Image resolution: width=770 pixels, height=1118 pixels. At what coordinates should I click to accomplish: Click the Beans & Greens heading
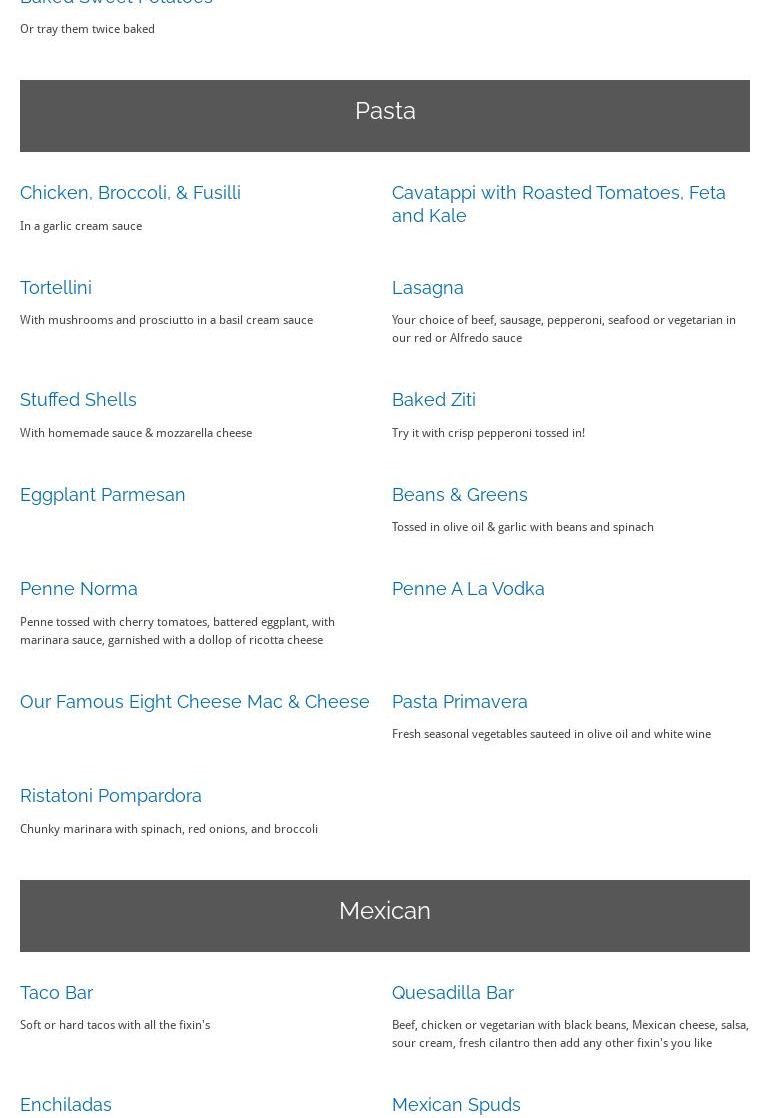click(x=459, y=494)
